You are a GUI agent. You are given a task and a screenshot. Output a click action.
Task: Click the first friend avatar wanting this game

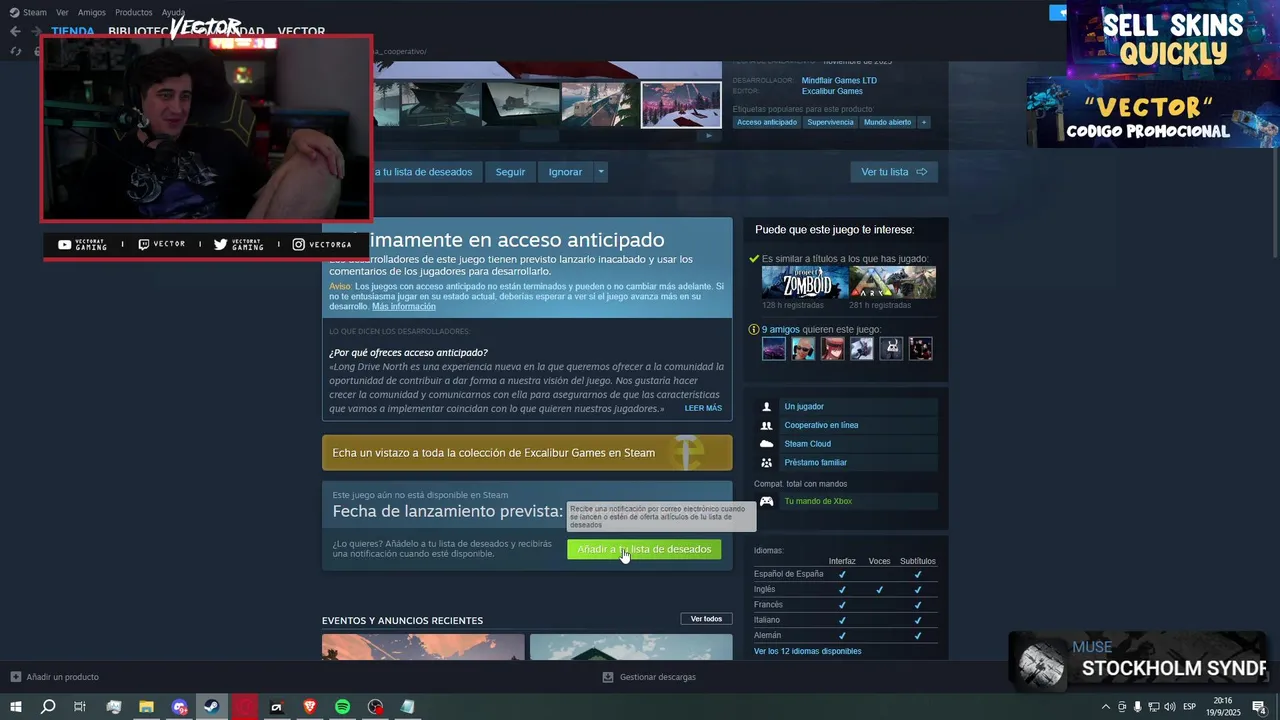774,348
